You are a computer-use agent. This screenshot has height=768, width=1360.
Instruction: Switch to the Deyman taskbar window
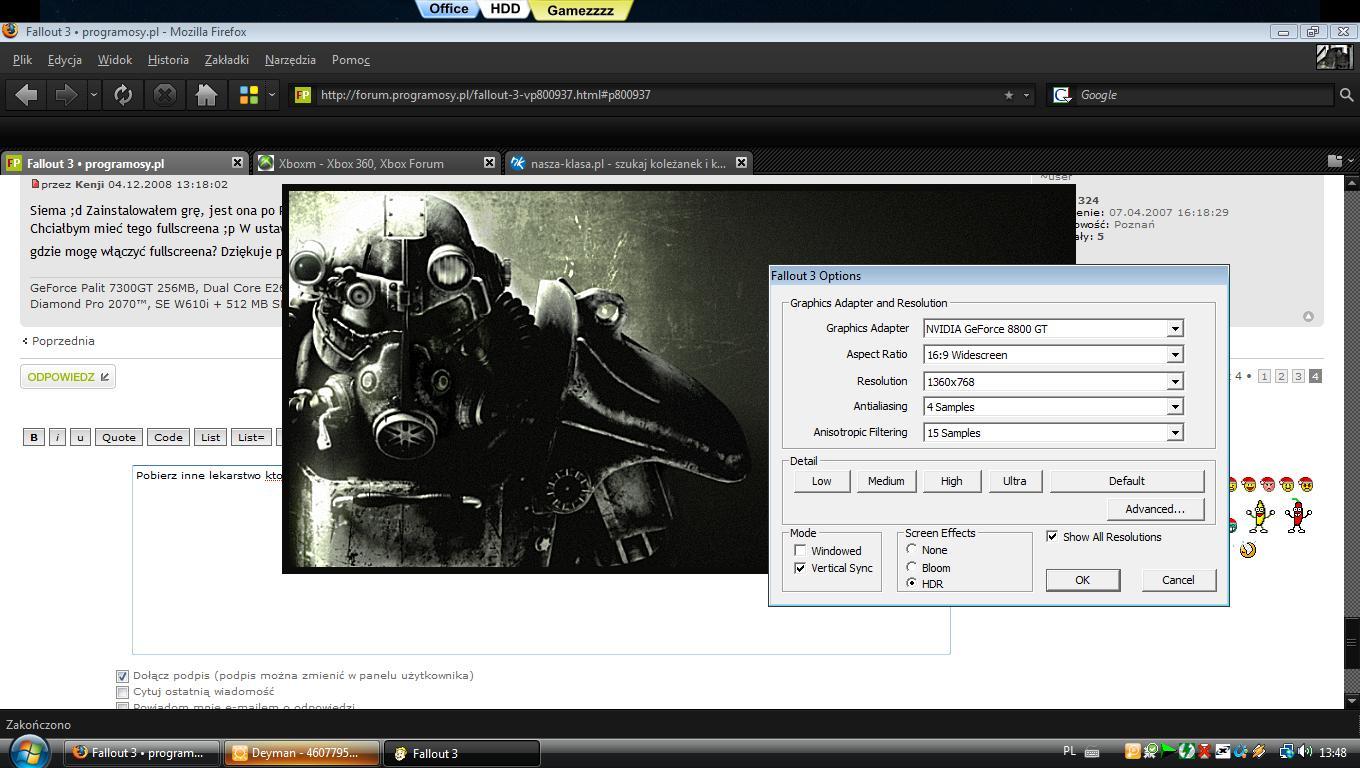point(302,753)
